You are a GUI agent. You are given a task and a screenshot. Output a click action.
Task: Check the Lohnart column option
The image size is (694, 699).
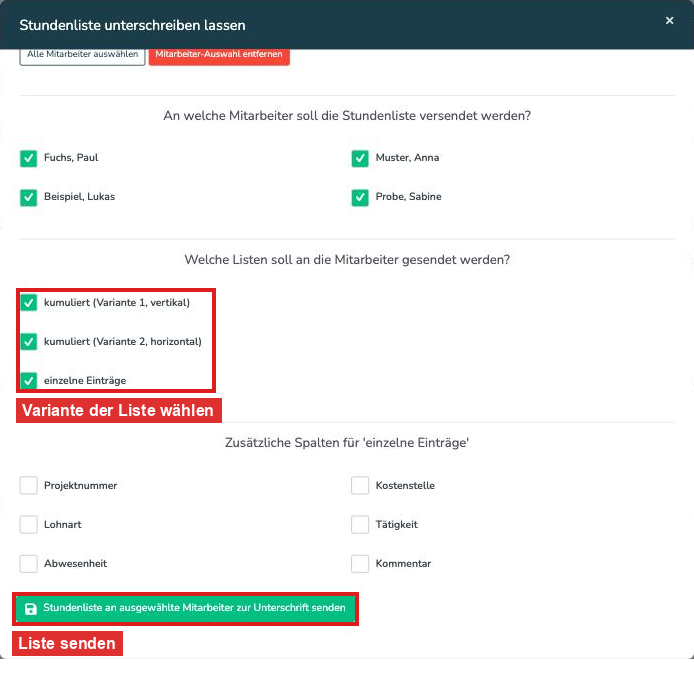pos(29,525)
